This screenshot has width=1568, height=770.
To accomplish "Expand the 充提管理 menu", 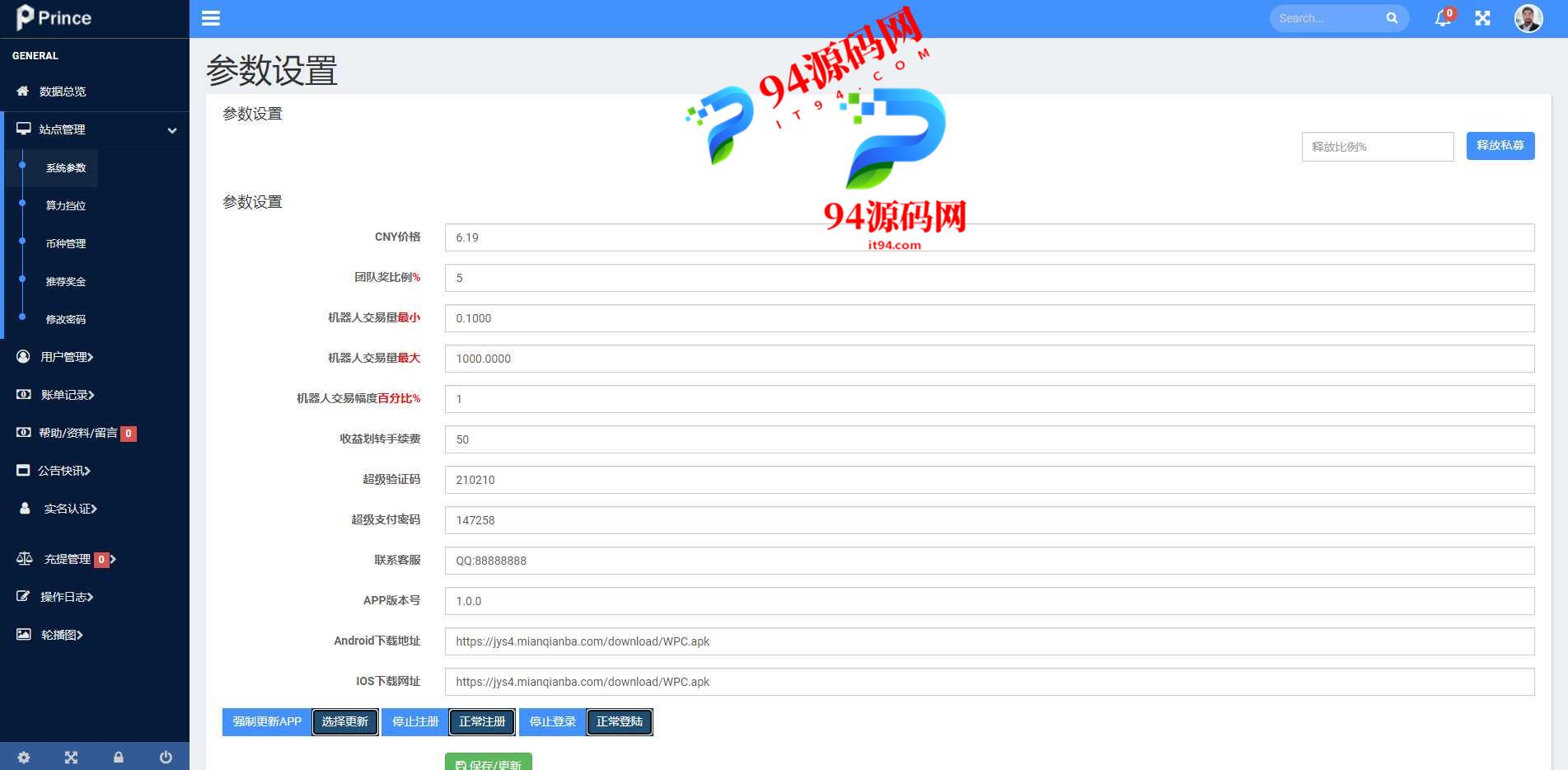I will pyautogui.click(x=113, y=559).
